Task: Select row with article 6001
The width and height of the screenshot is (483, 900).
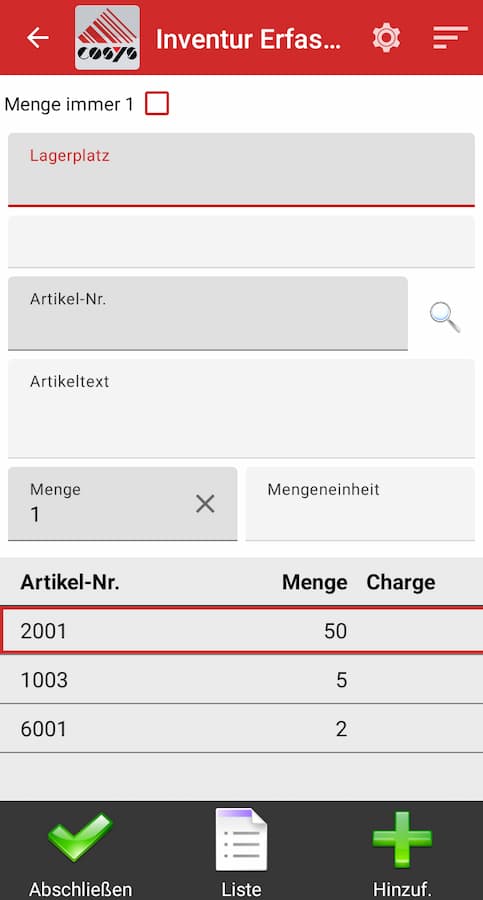Action: tap(241, 729)
